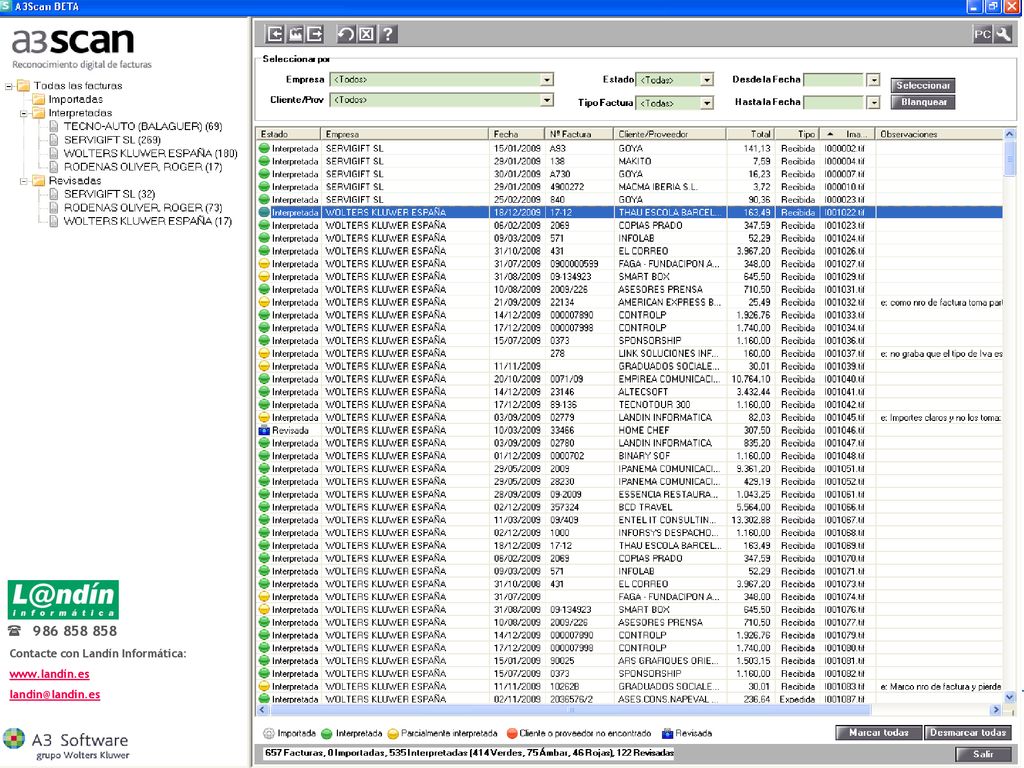Click in the Hasta la Fecha date field
This screenshot has height=768, width=1024.
tap(833, 103)
